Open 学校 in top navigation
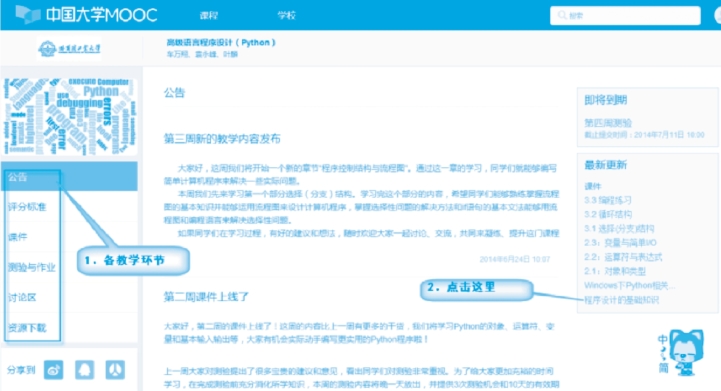Image resolution: width=721 pixels, height=391 pixels. [286, 15]
